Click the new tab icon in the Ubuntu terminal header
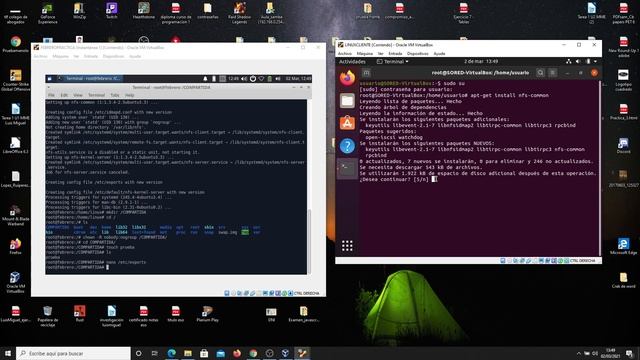This screenshot has width=640, height=360. click(x=367, y=73)
